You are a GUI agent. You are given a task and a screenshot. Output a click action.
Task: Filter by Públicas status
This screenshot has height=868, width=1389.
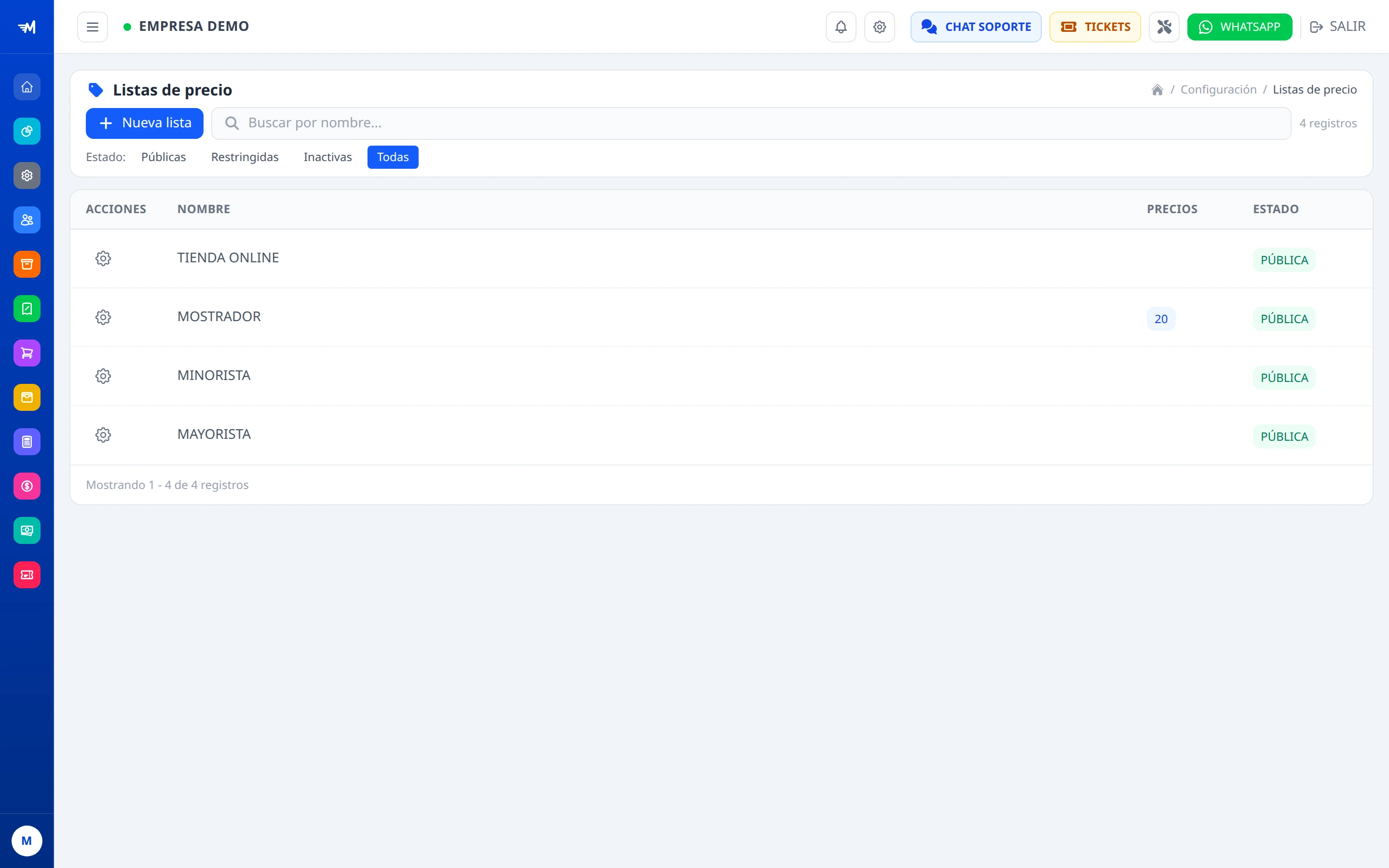tap(163, 157)
